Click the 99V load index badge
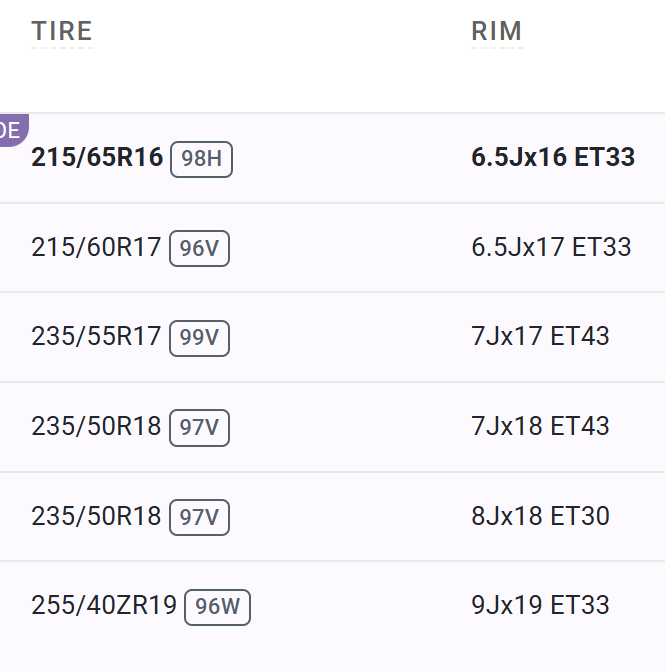The height and width of the screenshot is (672, 665). tap(199, 338)
